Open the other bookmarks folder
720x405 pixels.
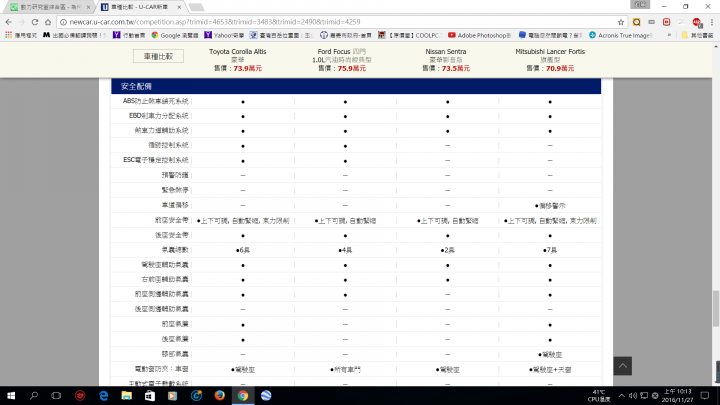[x=698, y=35]
